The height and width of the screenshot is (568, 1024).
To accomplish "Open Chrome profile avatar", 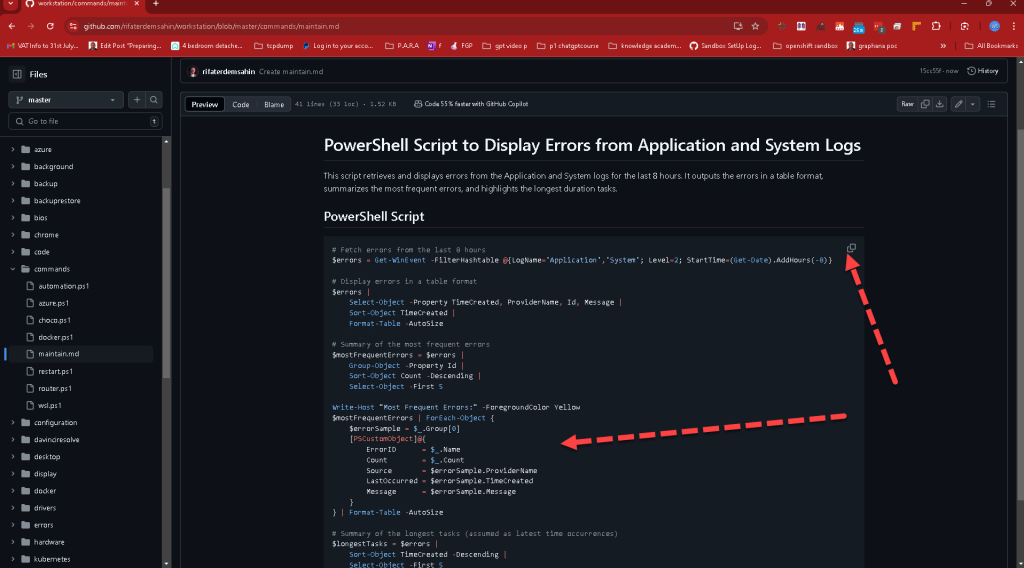I will coord(994,26).
